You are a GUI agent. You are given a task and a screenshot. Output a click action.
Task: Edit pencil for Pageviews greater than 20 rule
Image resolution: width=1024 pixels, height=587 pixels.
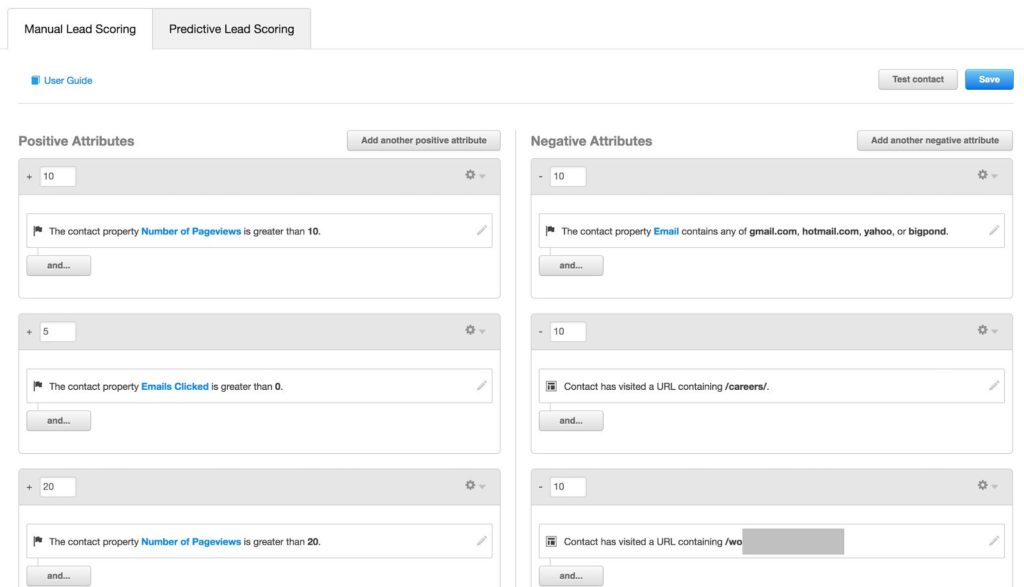(x=481, y=541)
